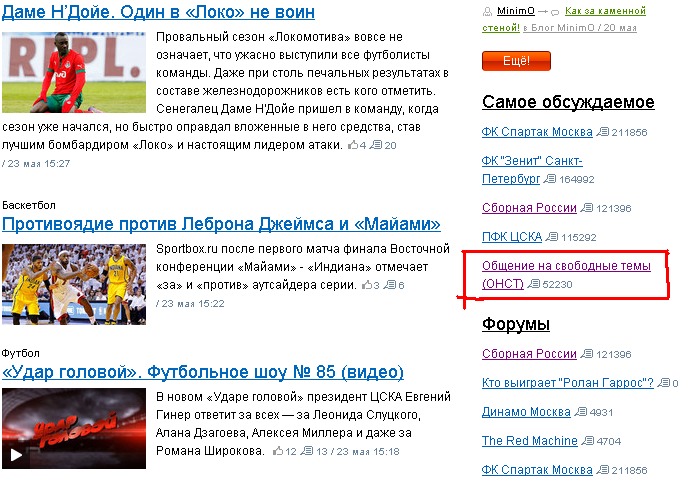Click user avatar icon beside MinimO
Screen dimensions: 695x482
(487, 12)
